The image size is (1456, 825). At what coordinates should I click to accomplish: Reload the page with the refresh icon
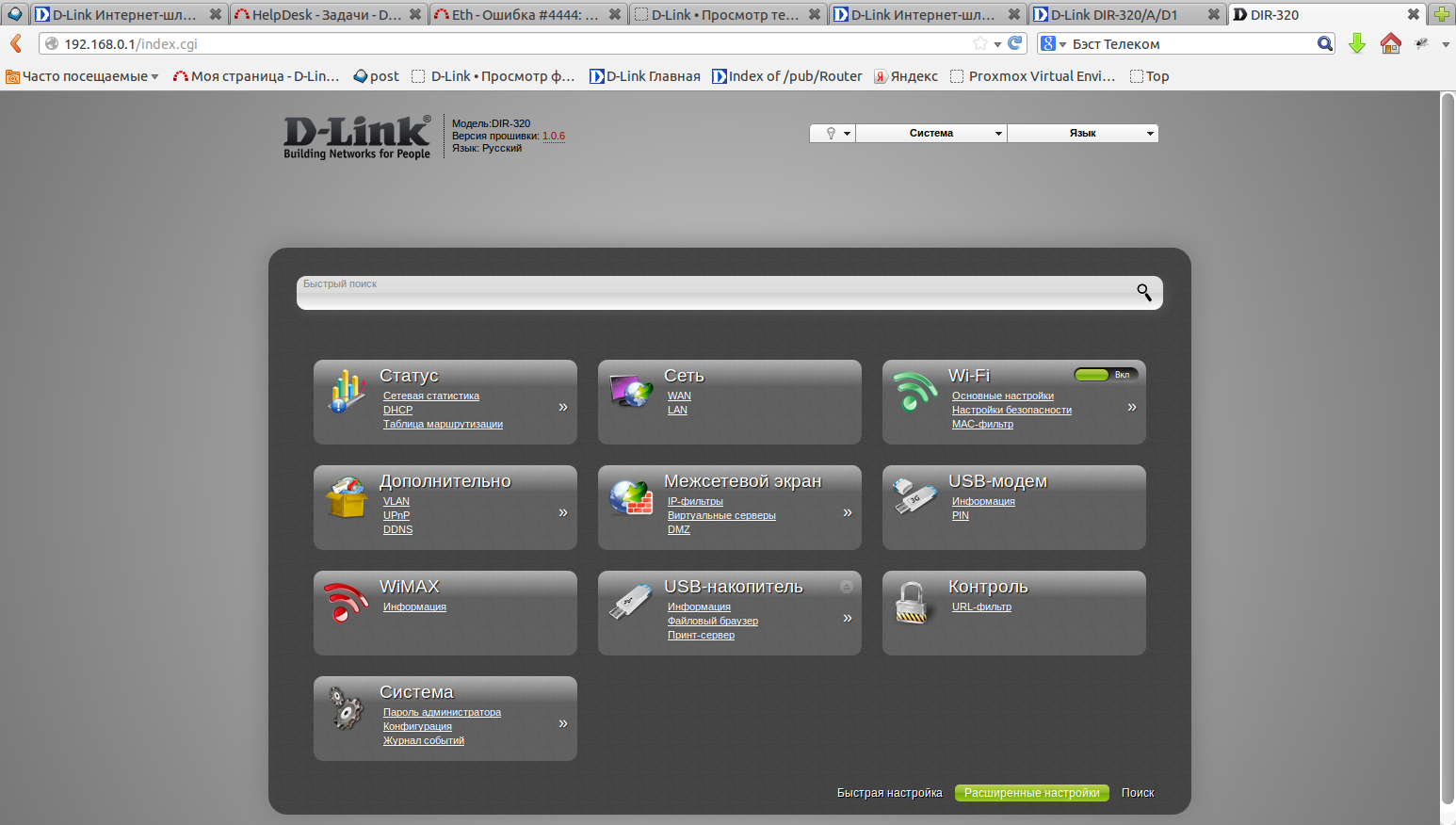click(x=1015, y=43)
